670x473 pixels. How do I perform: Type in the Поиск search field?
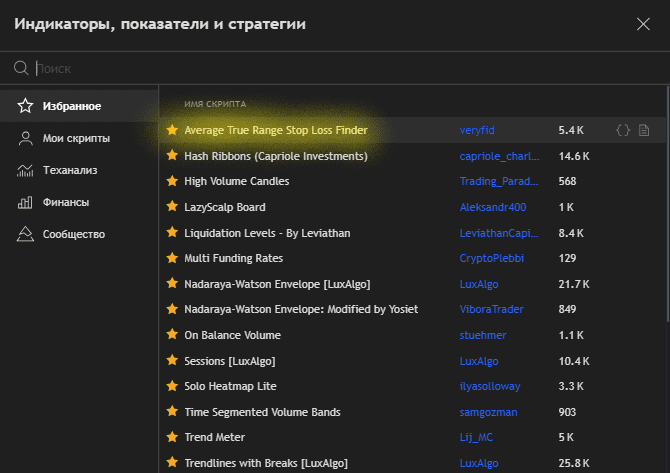pos(300,69)
